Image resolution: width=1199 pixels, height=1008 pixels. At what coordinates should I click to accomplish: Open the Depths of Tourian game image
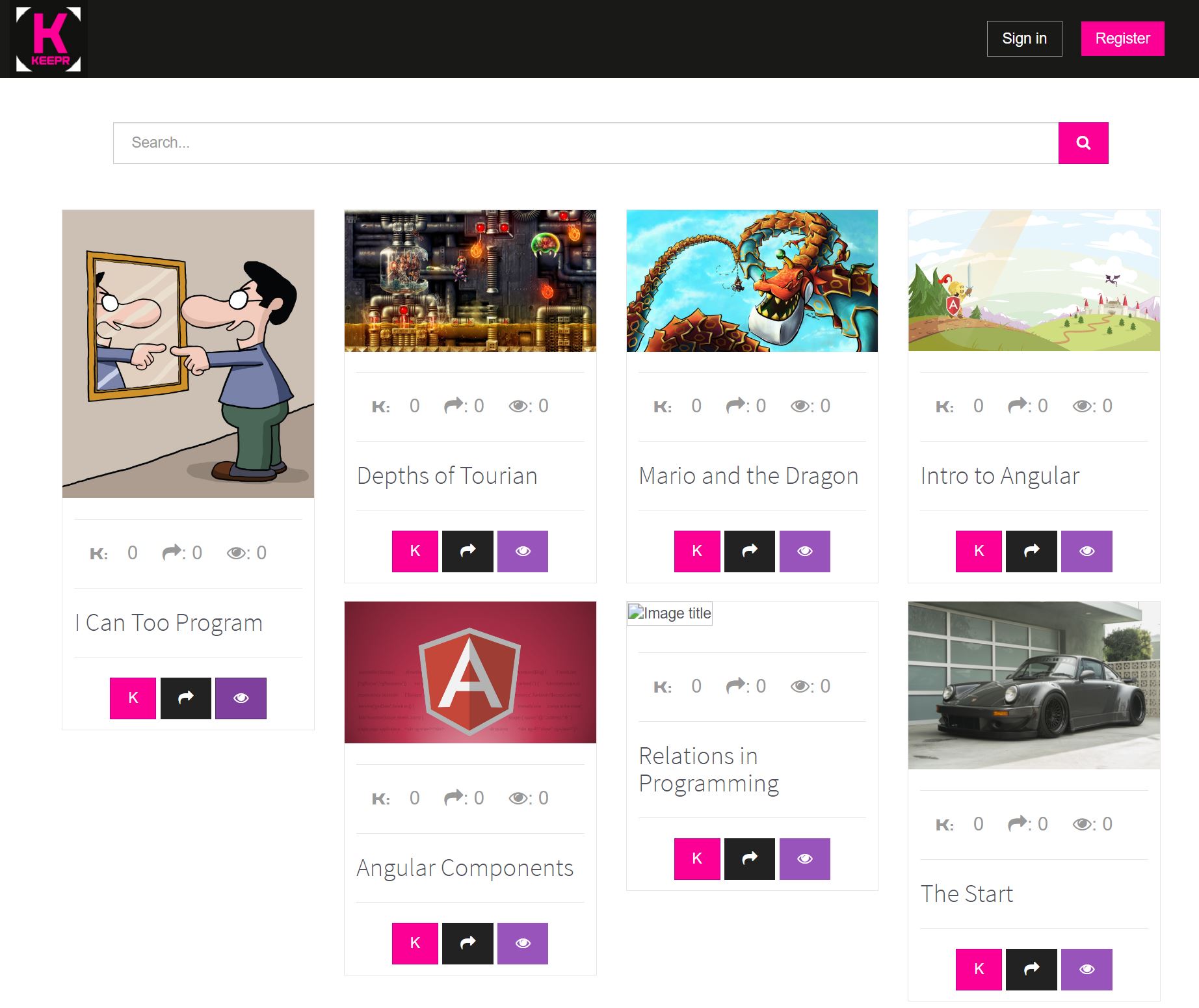coord(470,281)
